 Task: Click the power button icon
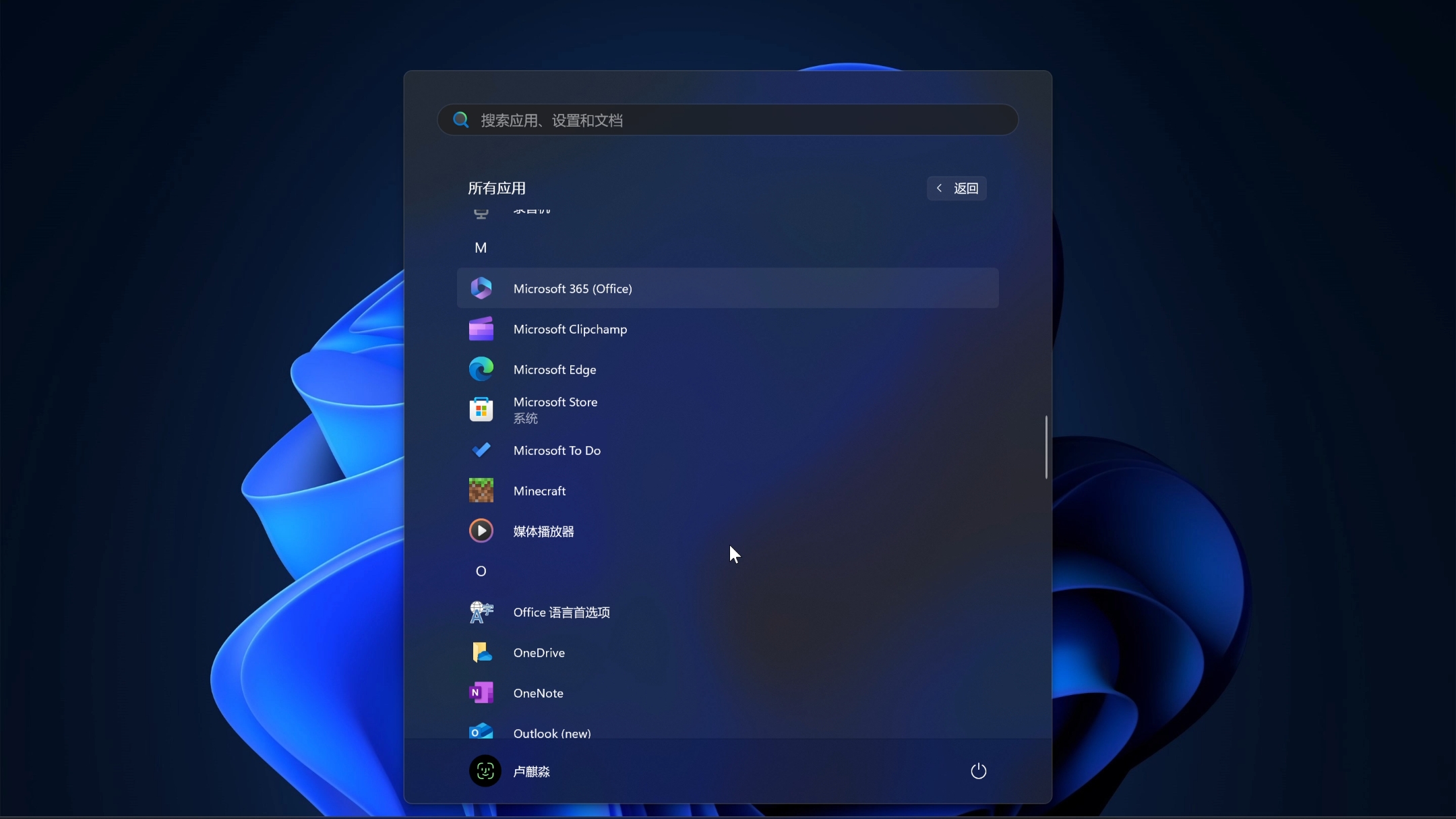point(978,771)
